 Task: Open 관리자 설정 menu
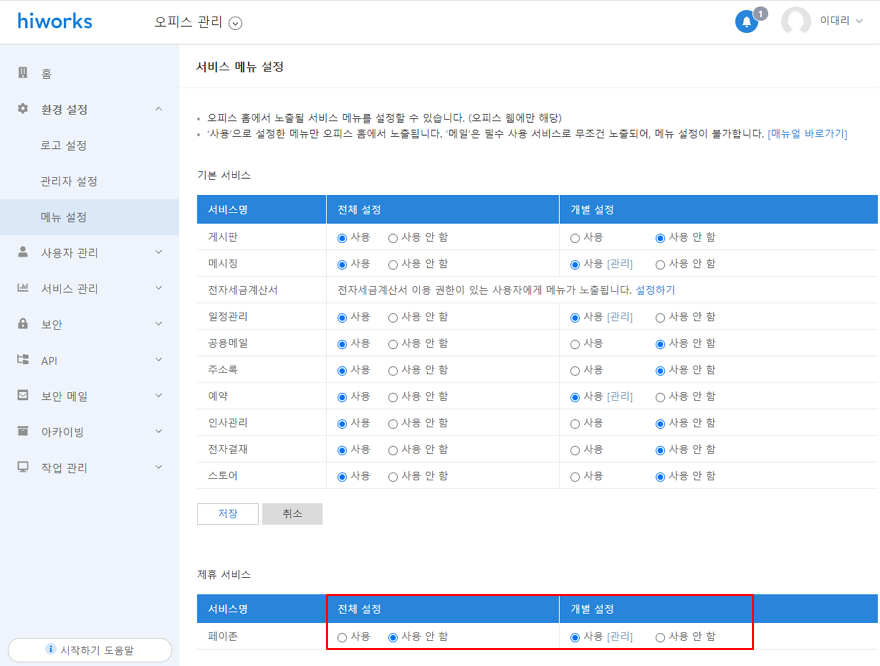[68, 181]
